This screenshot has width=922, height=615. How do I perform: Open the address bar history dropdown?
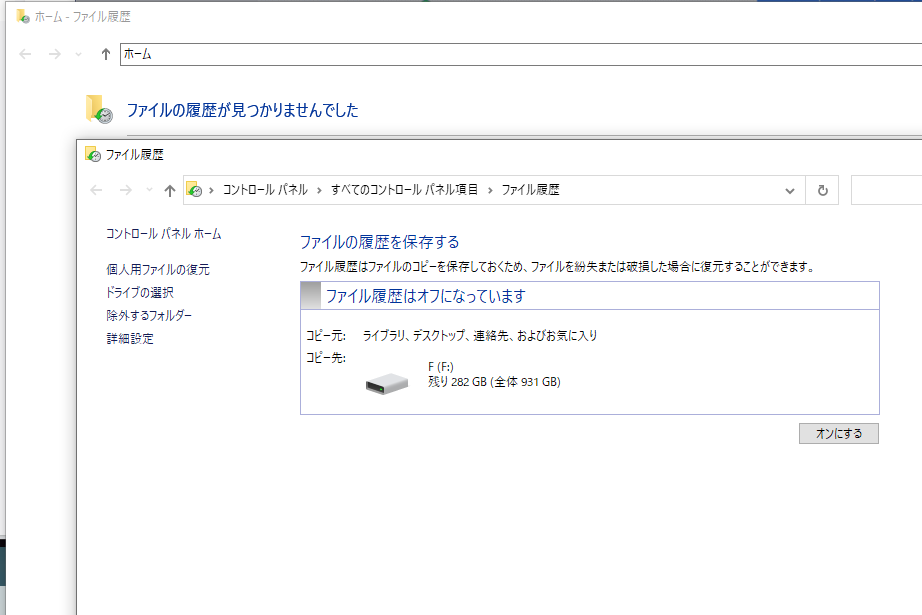790,190
